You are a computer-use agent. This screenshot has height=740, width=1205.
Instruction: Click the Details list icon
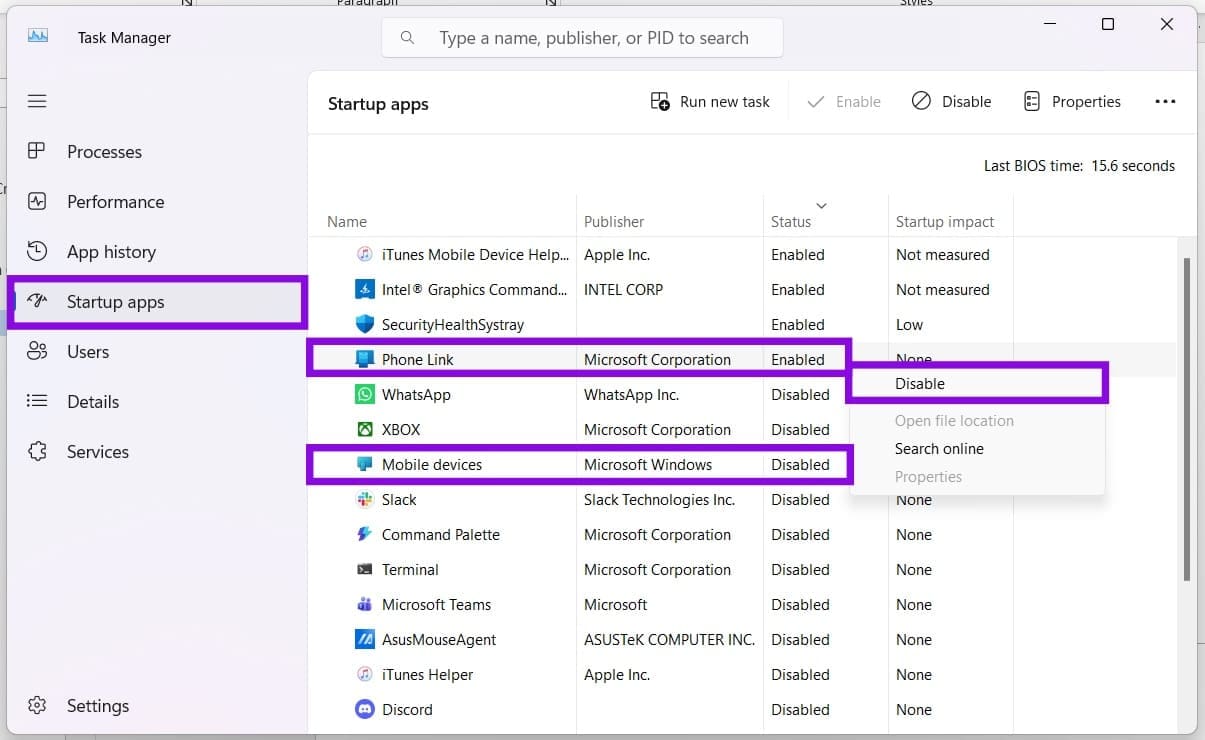coord(37,401)
